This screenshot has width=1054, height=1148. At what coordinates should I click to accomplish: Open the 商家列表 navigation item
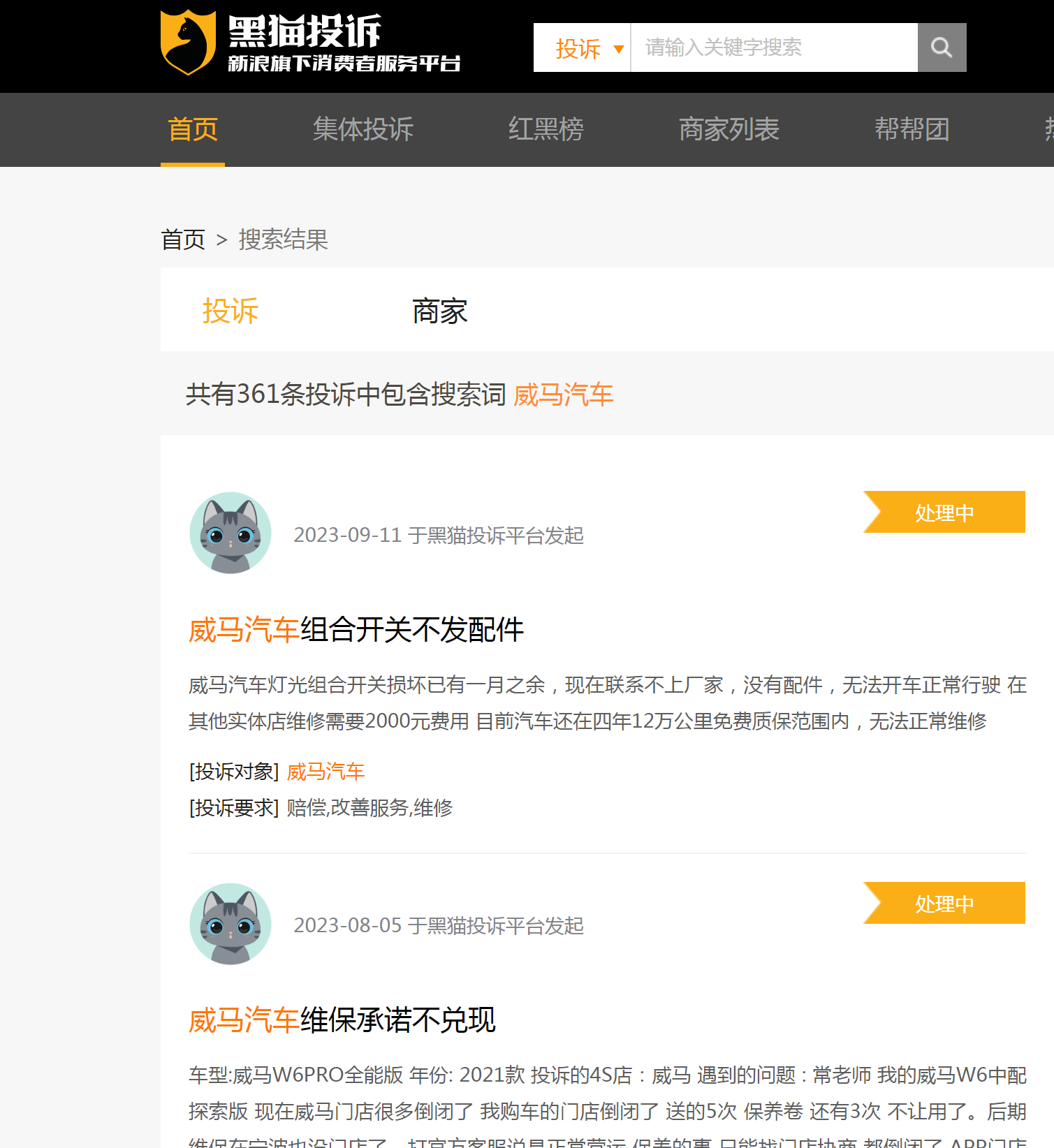click(x=729, y=130)
